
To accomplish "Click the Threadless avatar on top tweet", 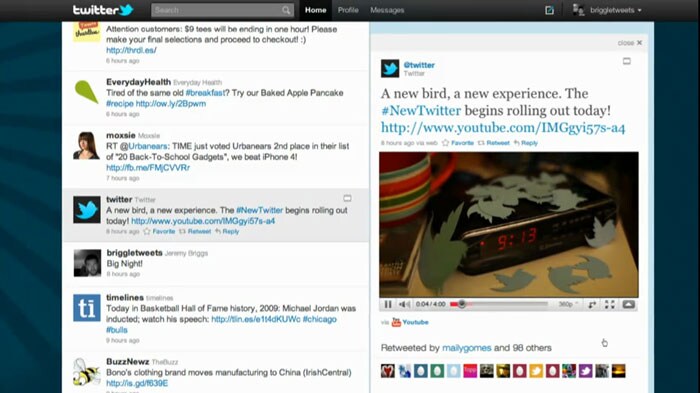I will pos(87,32).
